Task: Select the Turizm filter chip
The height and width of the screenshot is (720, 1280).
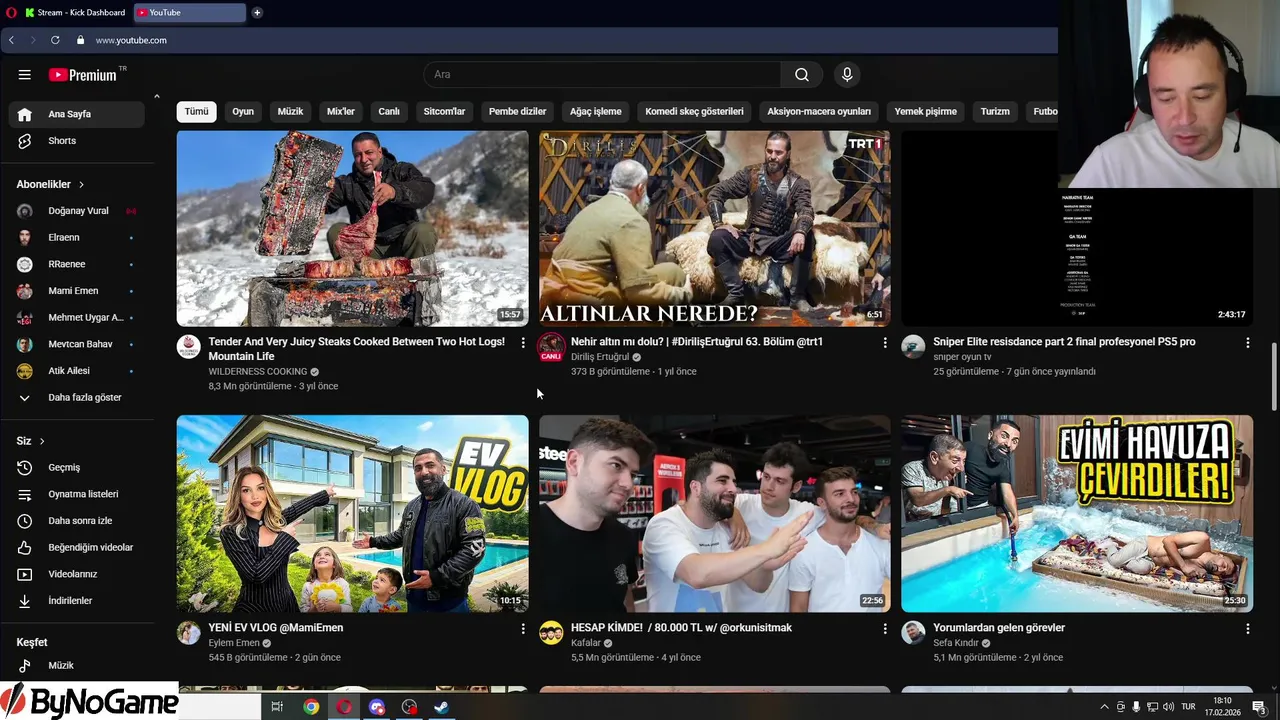Action: point(995,112)
